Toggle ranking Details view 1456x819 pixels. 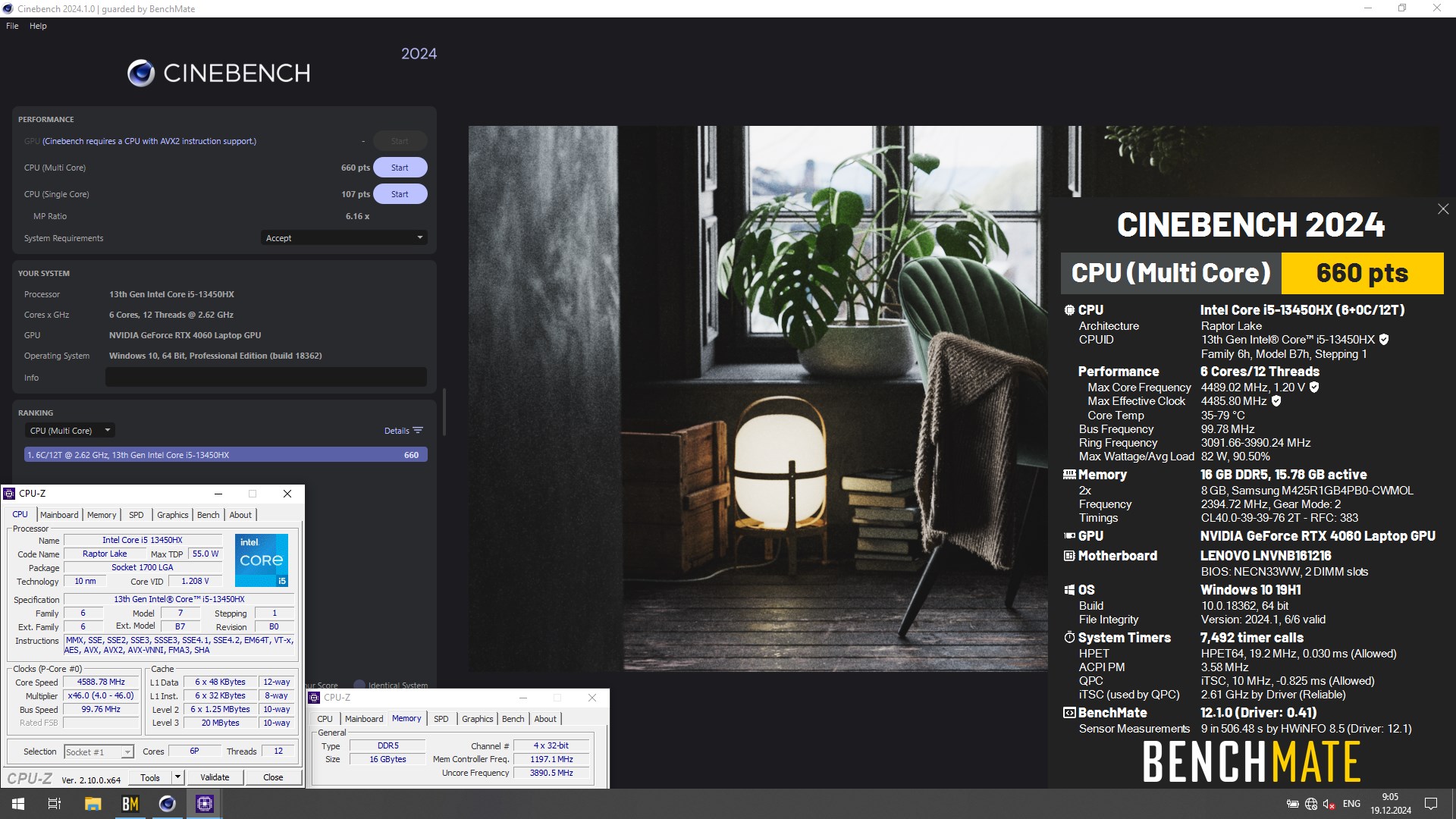[403, 431]
